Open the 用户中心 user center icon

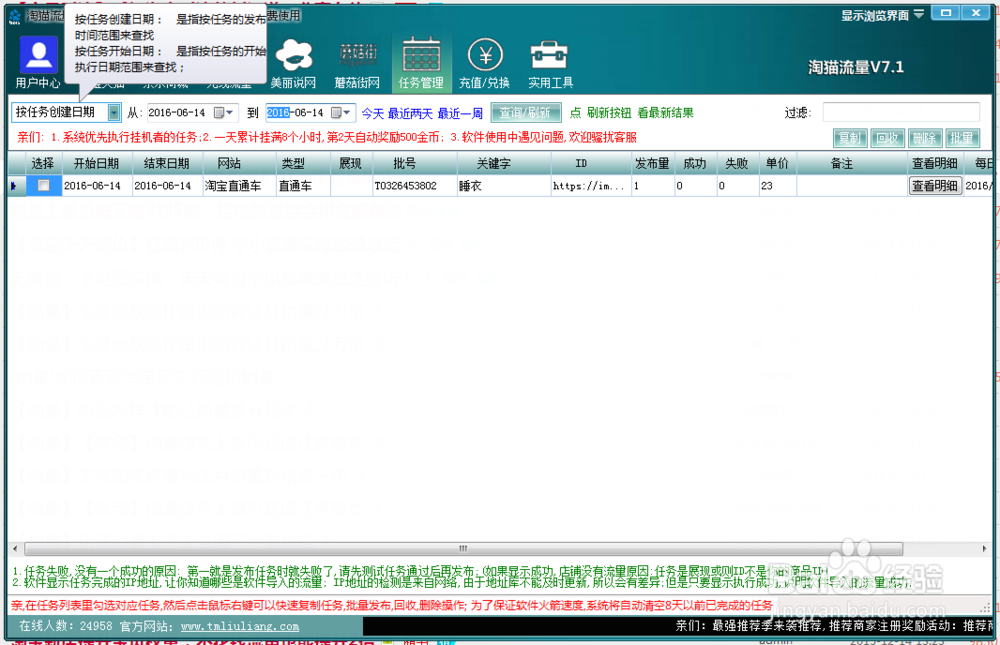click(x=38, y=63)
